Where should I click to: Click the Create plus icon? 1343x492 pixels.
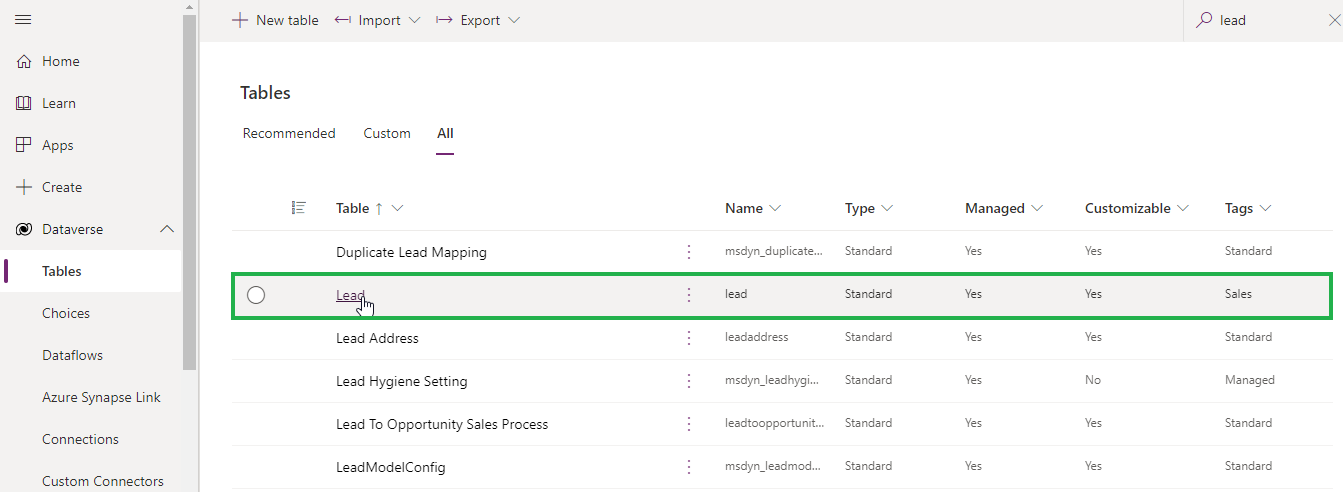[x=24, y=187]
